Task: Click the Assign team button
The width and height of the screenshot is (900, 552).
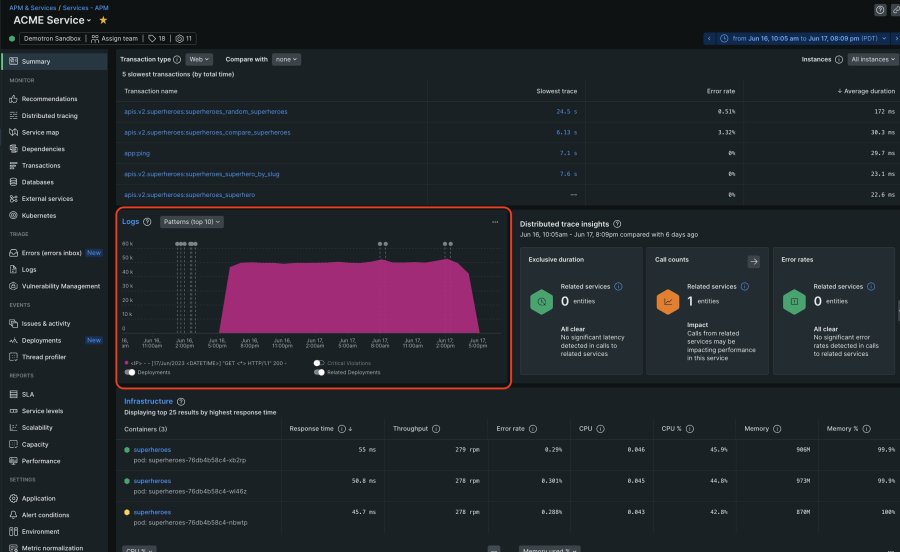Action: click(112, 39)
